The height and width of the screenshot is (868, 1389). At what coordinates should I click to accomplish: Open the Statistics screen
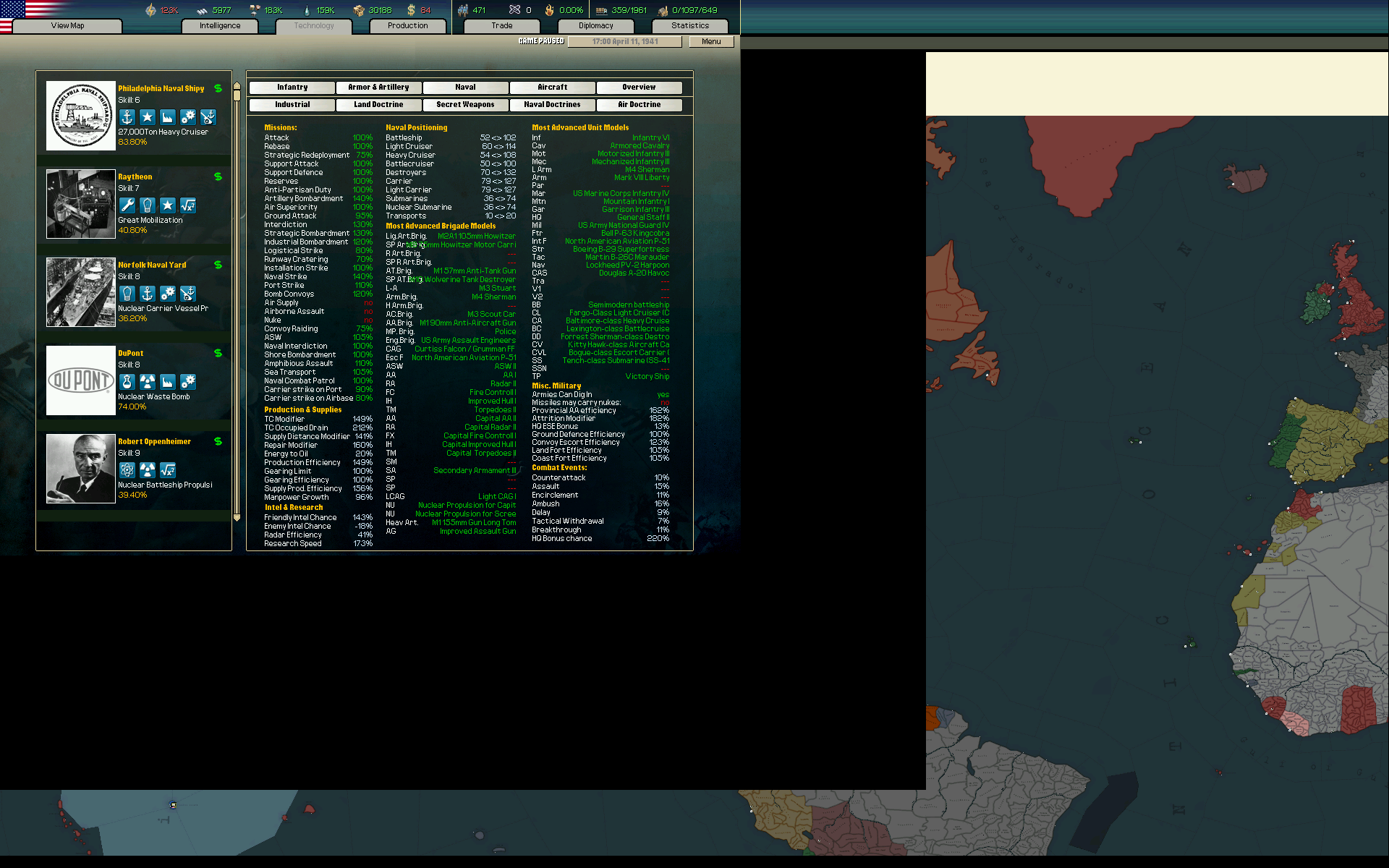pos(690,26)
